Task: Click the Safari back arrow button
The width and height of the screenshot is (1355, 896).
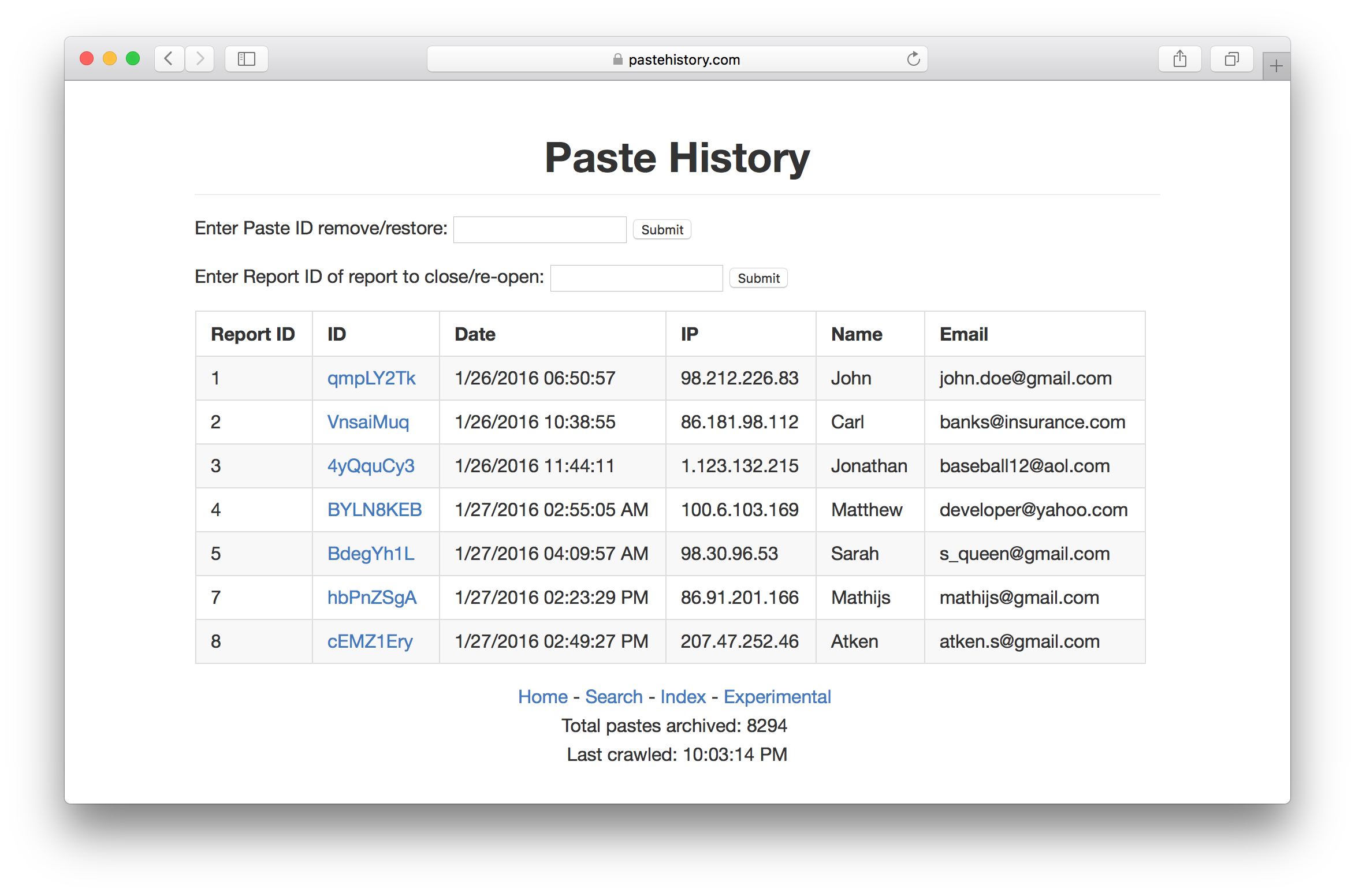Action: pyautogui.click(x=169, y=59)
